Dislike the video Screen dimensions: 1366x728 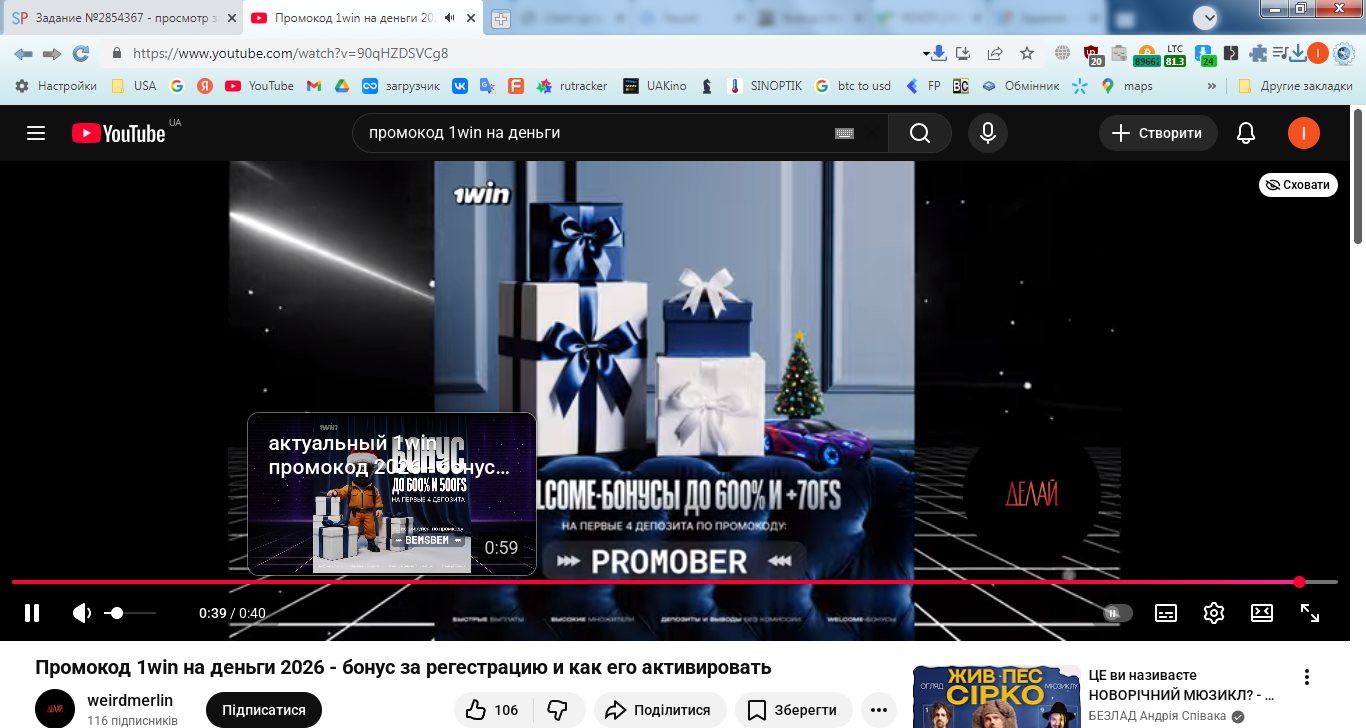coord(558,710)
